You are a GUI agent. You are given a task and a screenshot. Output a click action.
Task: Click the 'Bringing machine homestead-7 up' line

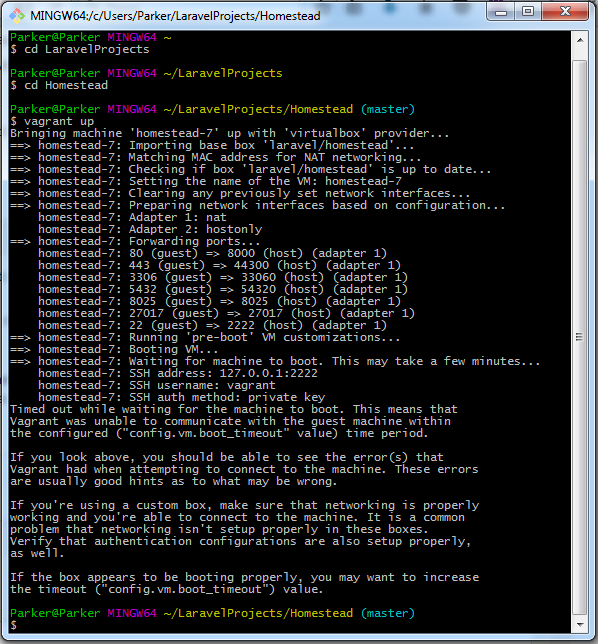point(230,133)
